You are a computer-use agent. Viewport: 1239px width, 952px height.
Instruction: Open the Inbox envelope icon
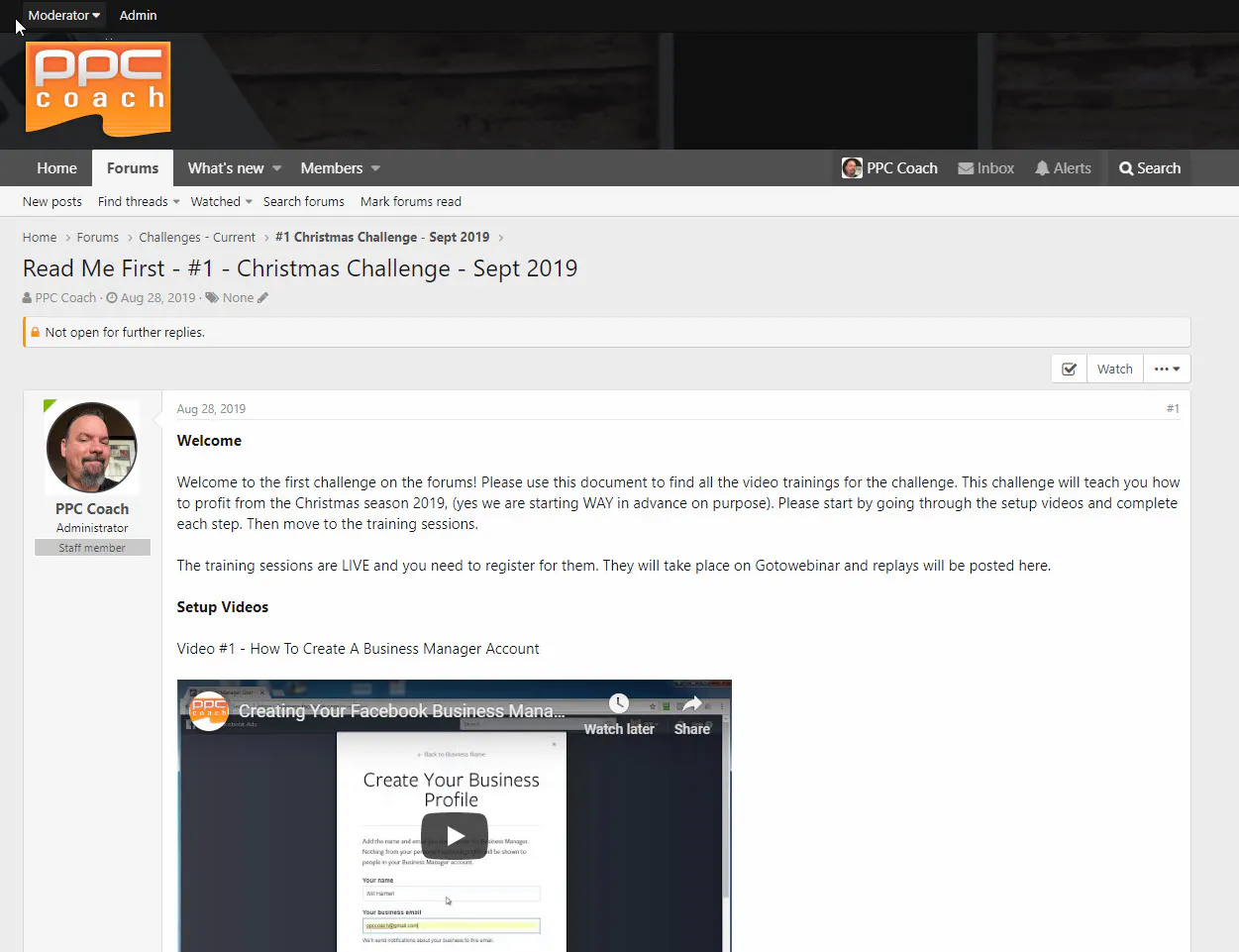click(x=966, y=168)
